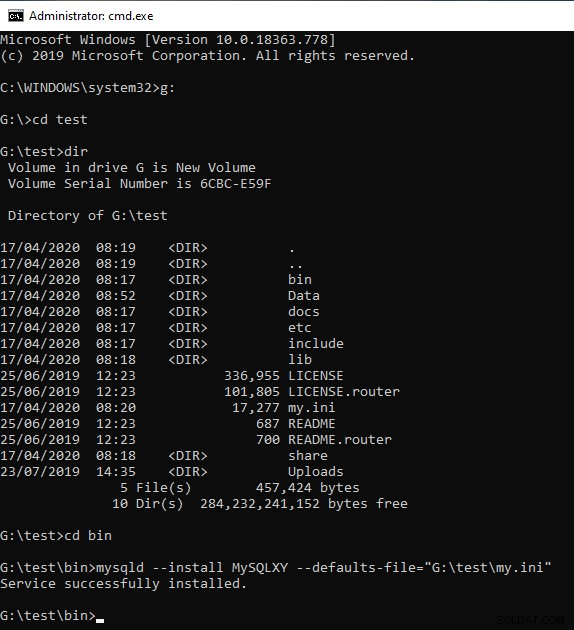
Task: Click the Windows version number line
Action: point(168,40)
